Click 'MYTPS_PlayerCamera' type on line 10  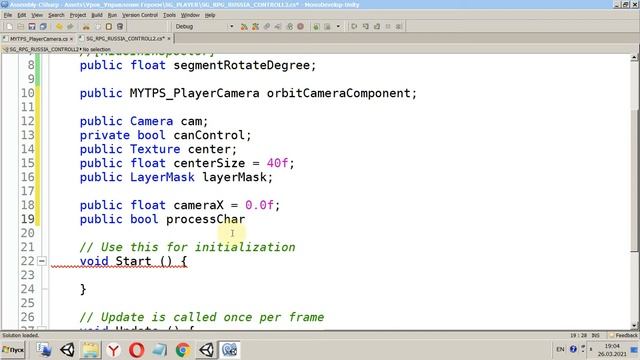pyautogui.click(x=194, y=93)
